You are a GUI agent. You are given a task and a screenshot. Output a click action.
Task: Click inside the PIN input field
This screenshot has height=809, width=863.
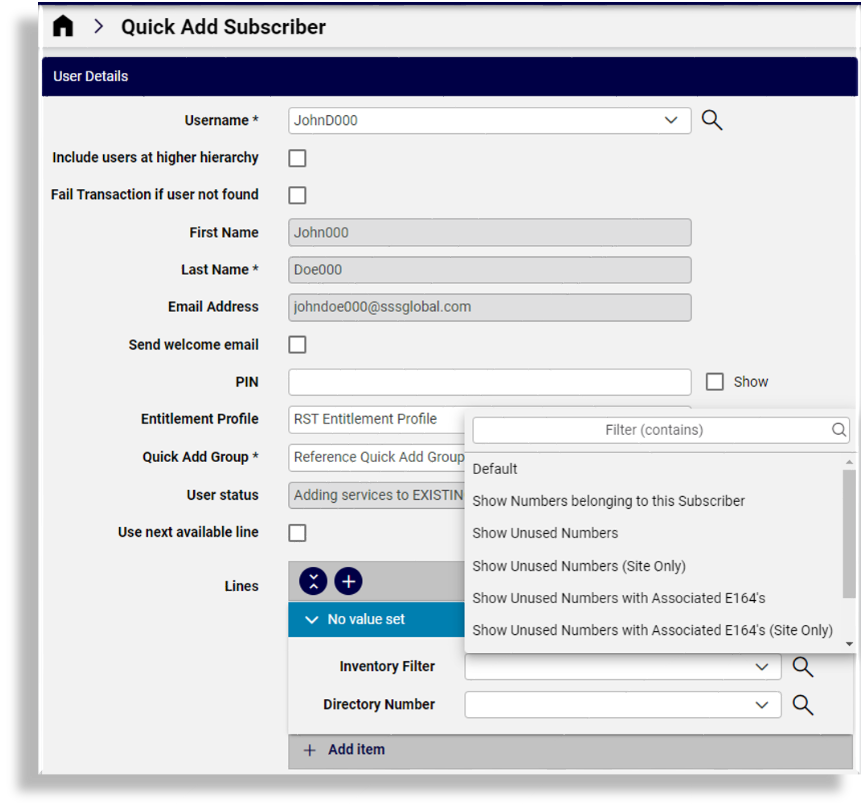coord(489,382)
